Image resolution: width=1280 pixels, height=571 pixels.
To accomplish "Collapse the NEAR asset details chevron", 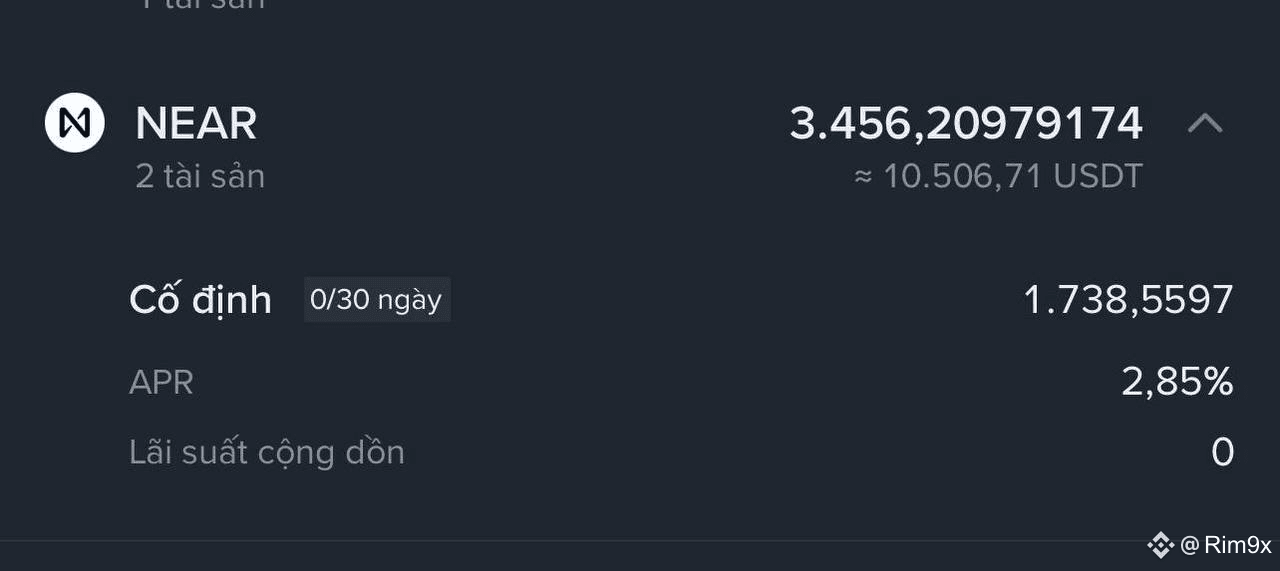I will (1205, 123).
